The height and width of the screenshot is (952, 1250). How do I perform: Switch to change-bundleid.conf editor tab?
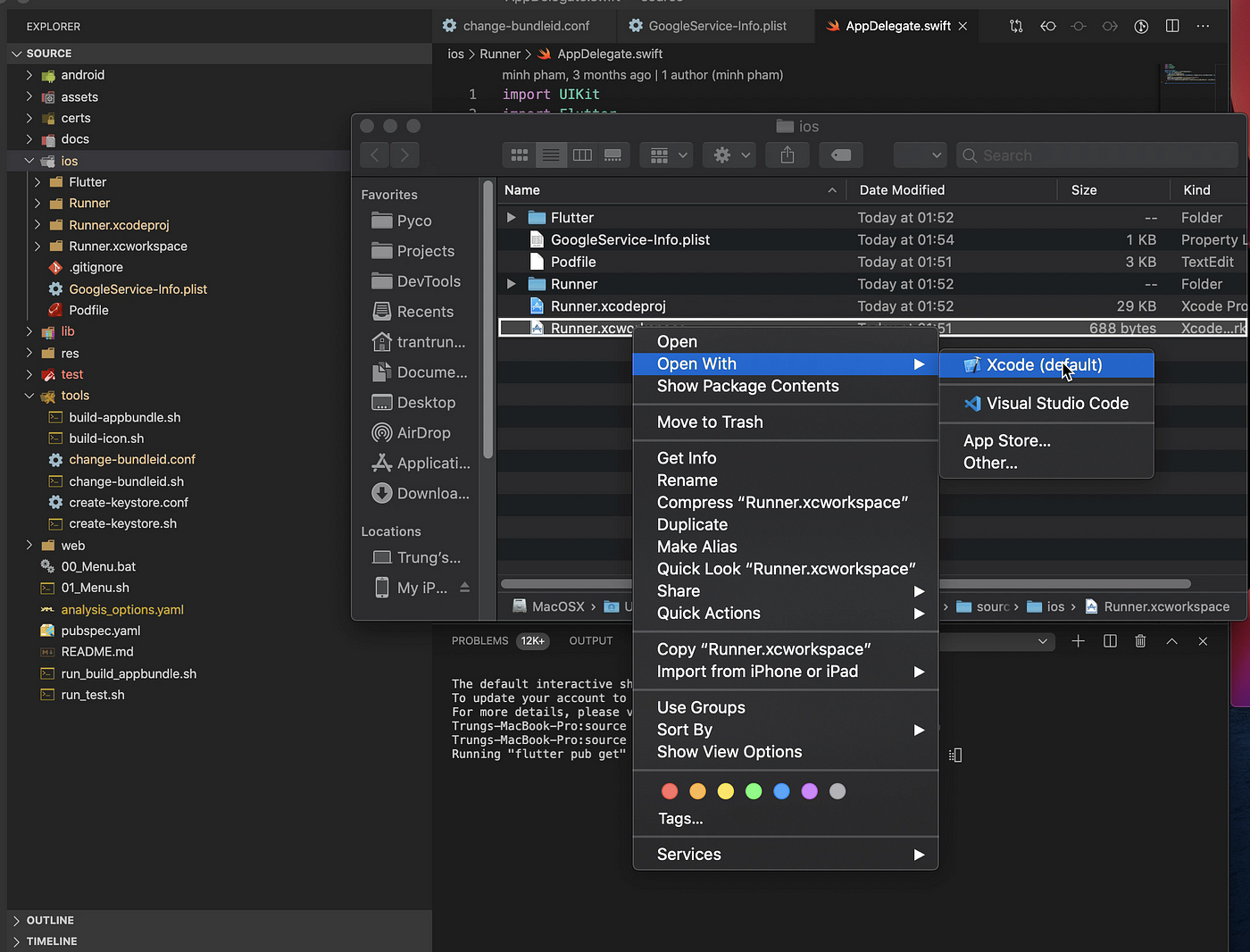(x=526, y=26)
